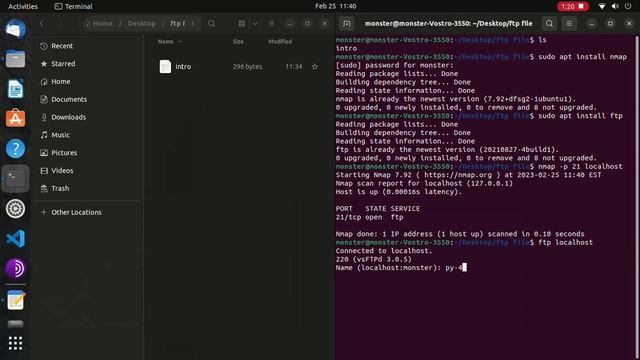Open Music folder in sidebar
Image resolution: width=640 pixels, height=360 pixels.
[60, 135]
